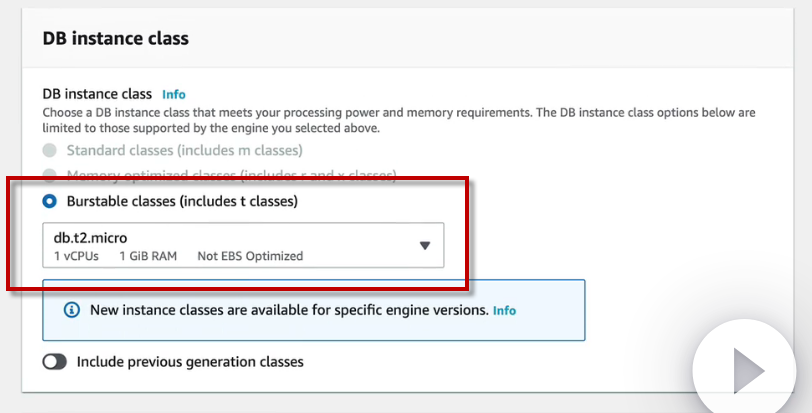Viewport: 812px width, 413px height.
Task: Click the dropdown arrow on instance selector
Action: click(424, 245)
